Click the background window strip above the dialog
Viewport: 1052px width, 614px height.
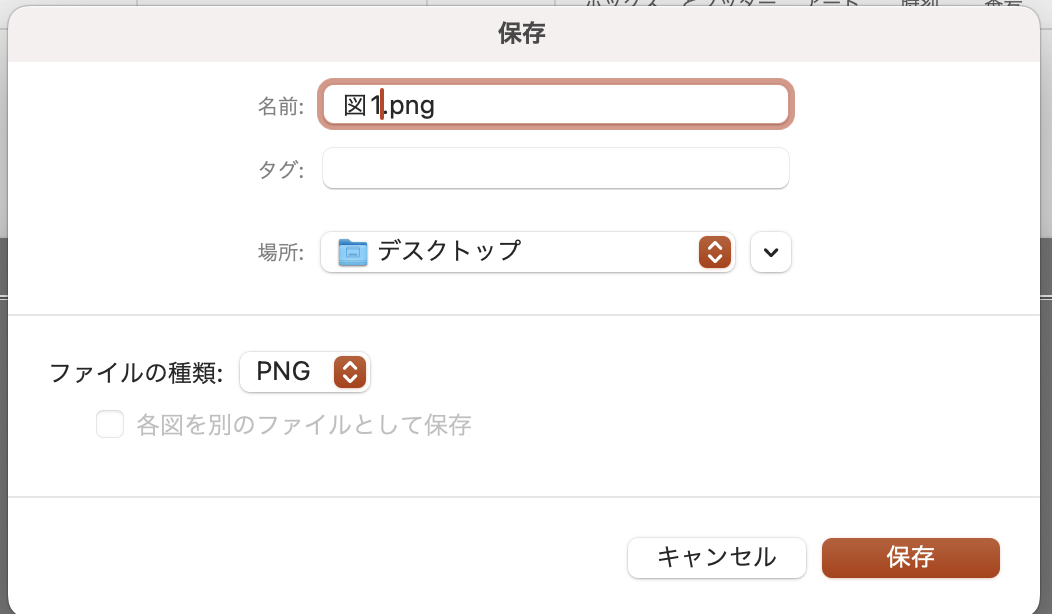point(300,5)
